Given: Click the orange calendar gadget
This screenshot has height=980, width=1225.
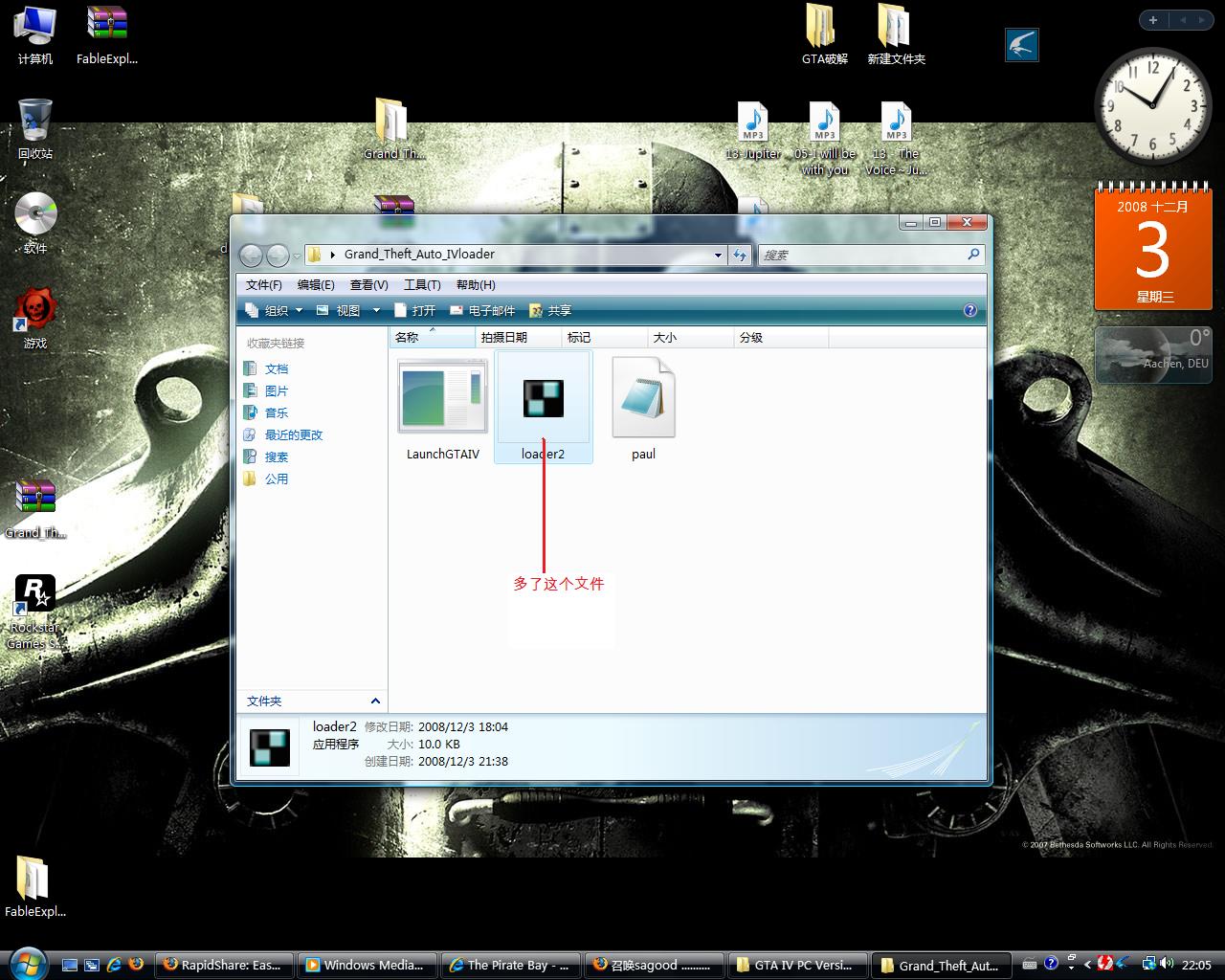Looking at the screenshot, I should 1153,248.
